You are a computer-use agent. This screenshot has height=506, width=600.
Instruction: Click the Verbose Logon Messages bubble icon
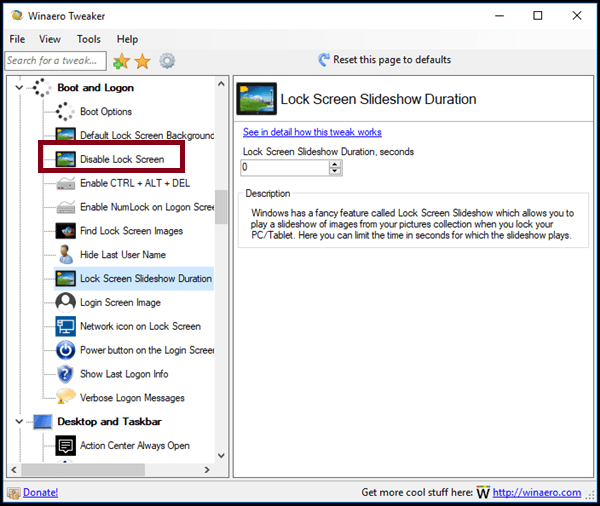tap(65, 396)
